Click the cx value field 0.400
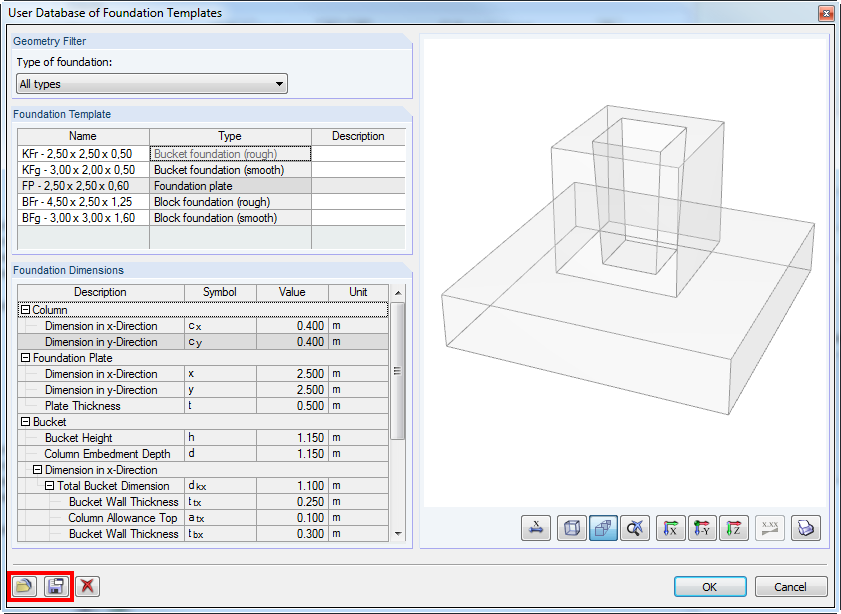The height and width of the screenshot is (614, 841). point(292,326)
